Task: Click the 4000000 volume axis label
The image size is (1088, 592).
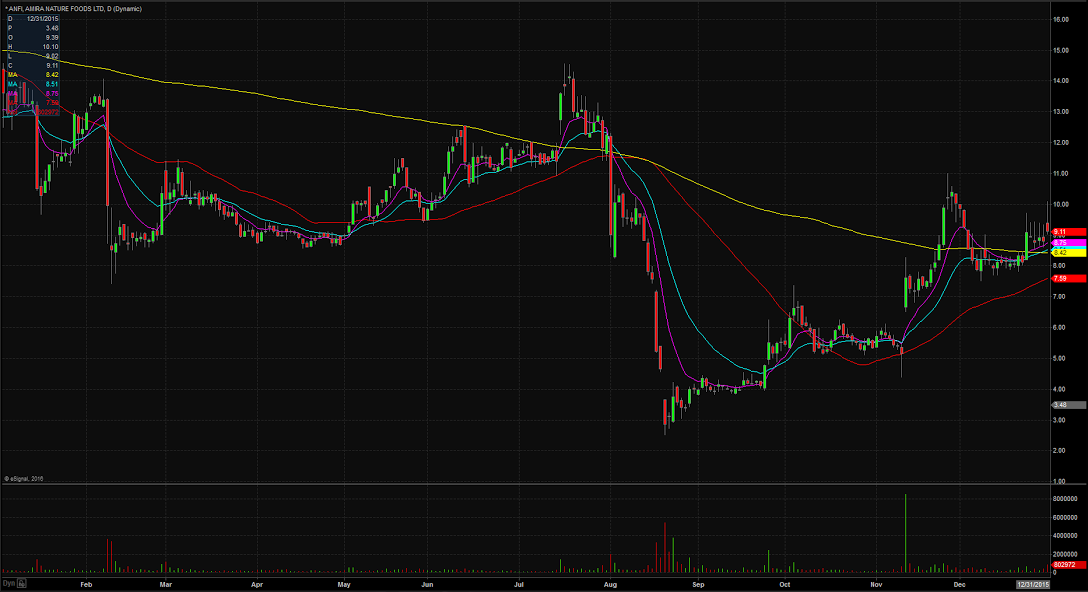Action: point(1065,536)
